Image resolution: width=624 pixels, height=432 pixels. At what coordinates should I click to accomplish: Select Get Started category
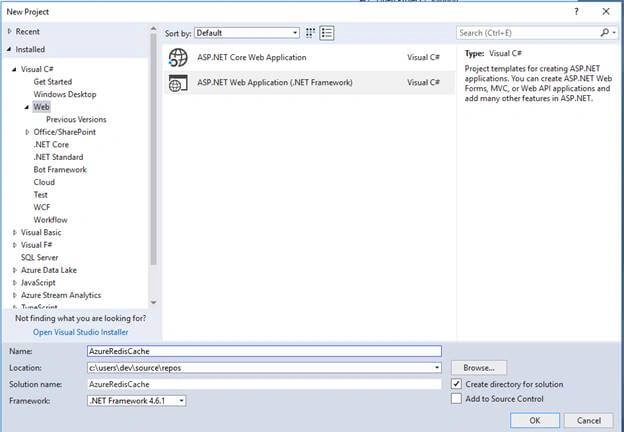[x=53, y=82]
